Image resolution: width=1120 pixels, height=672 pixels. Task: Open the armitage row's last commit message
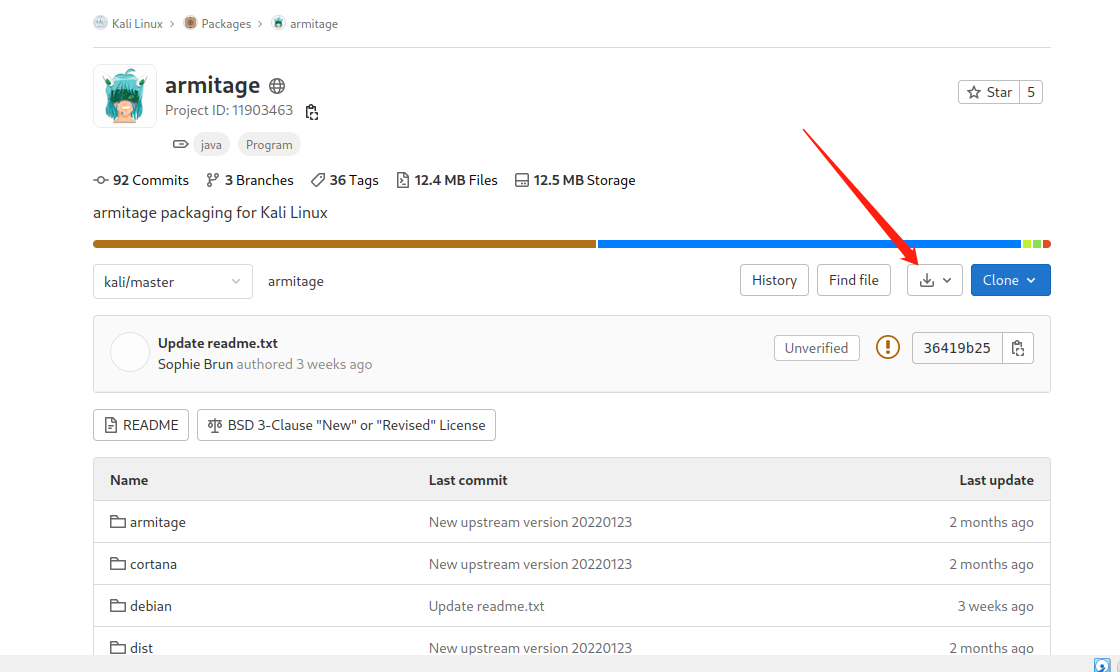pos(530,522)
